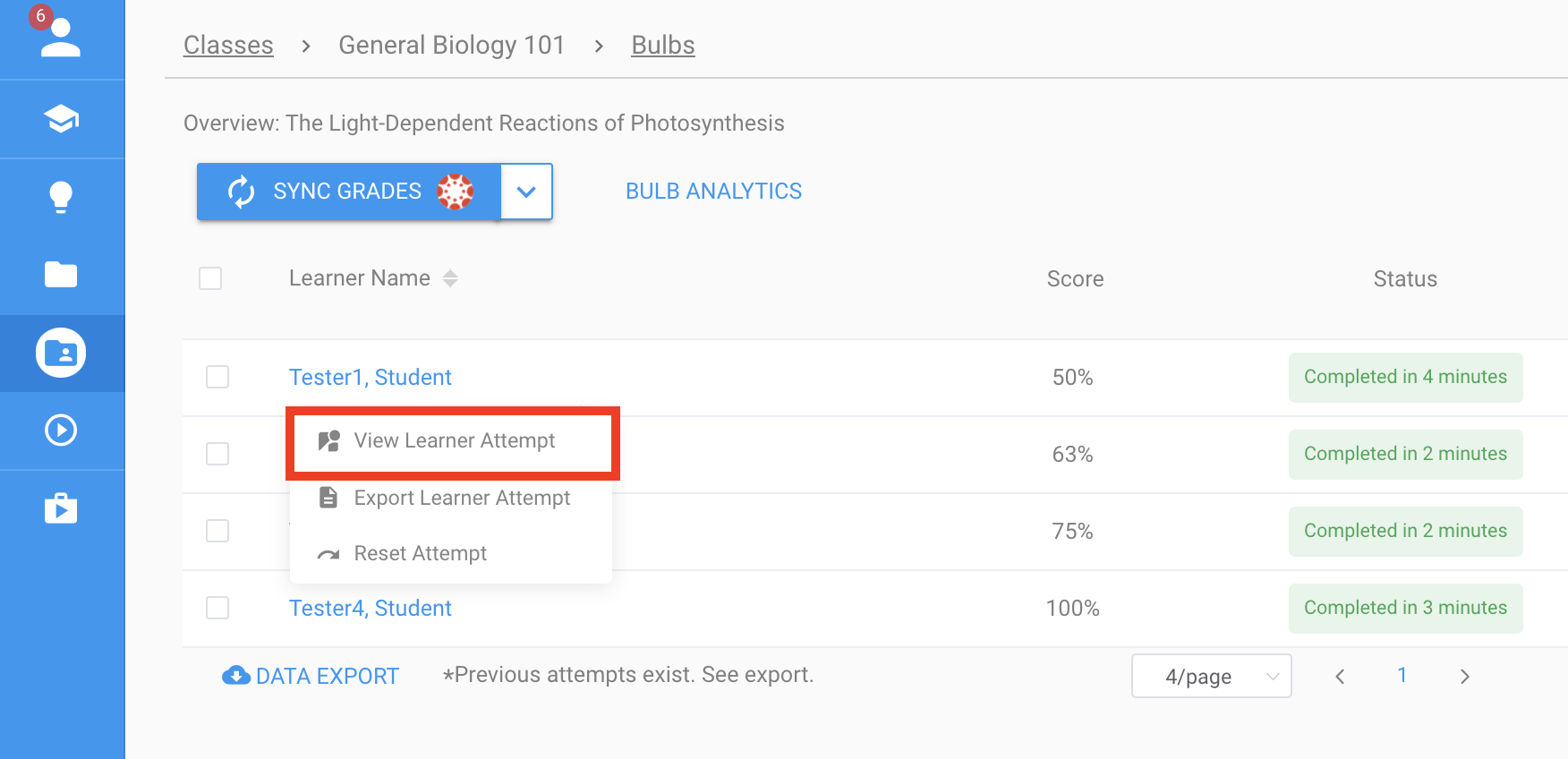This screenshot has width=1568, height=759.
Task: Open the lightbulb Bulbs sidebar icon
Action: [x=61, y=197]
